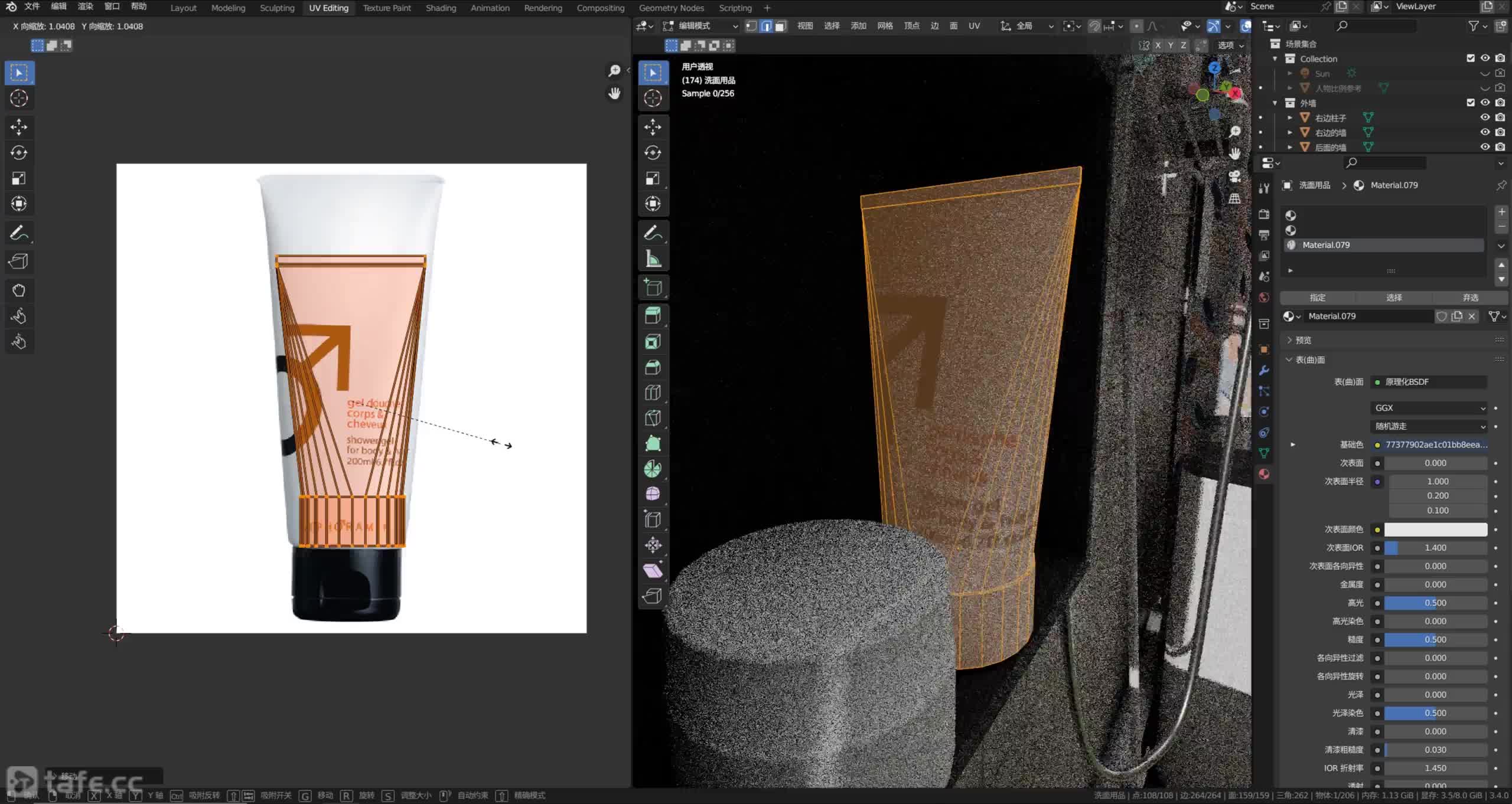Select the Spin tool
1512x804 pixels.
tap(653, 469)
